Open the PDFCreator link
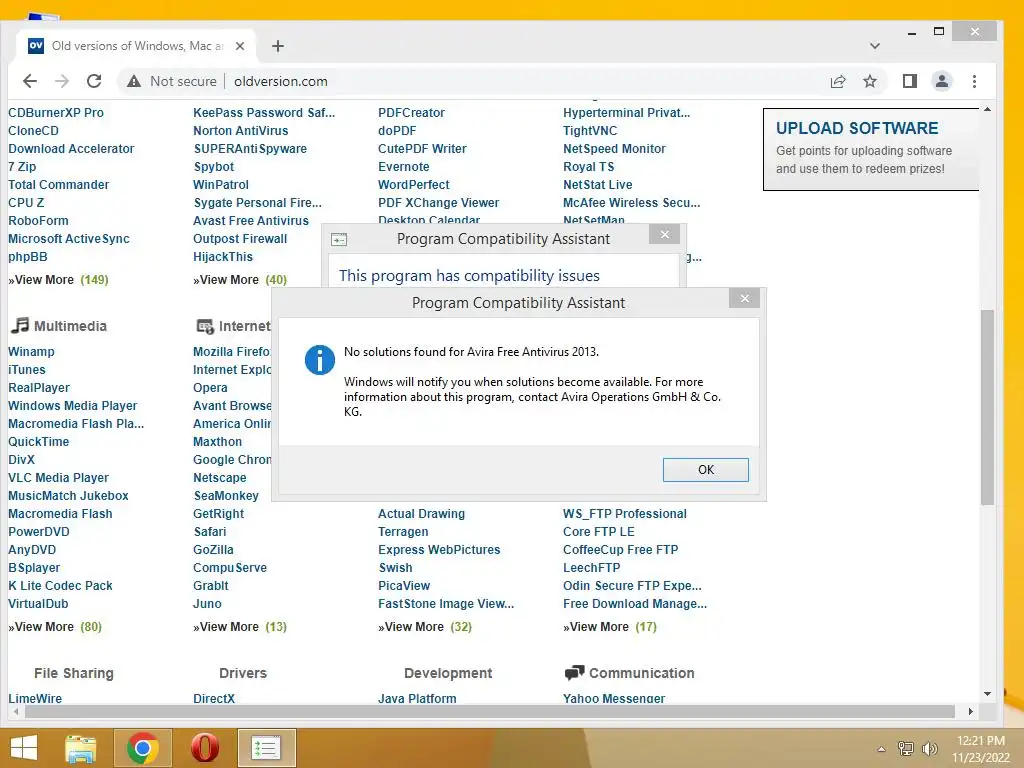The width and height of the screenshot is (1024, 768). pyautogui.click(x=411, y=112)
